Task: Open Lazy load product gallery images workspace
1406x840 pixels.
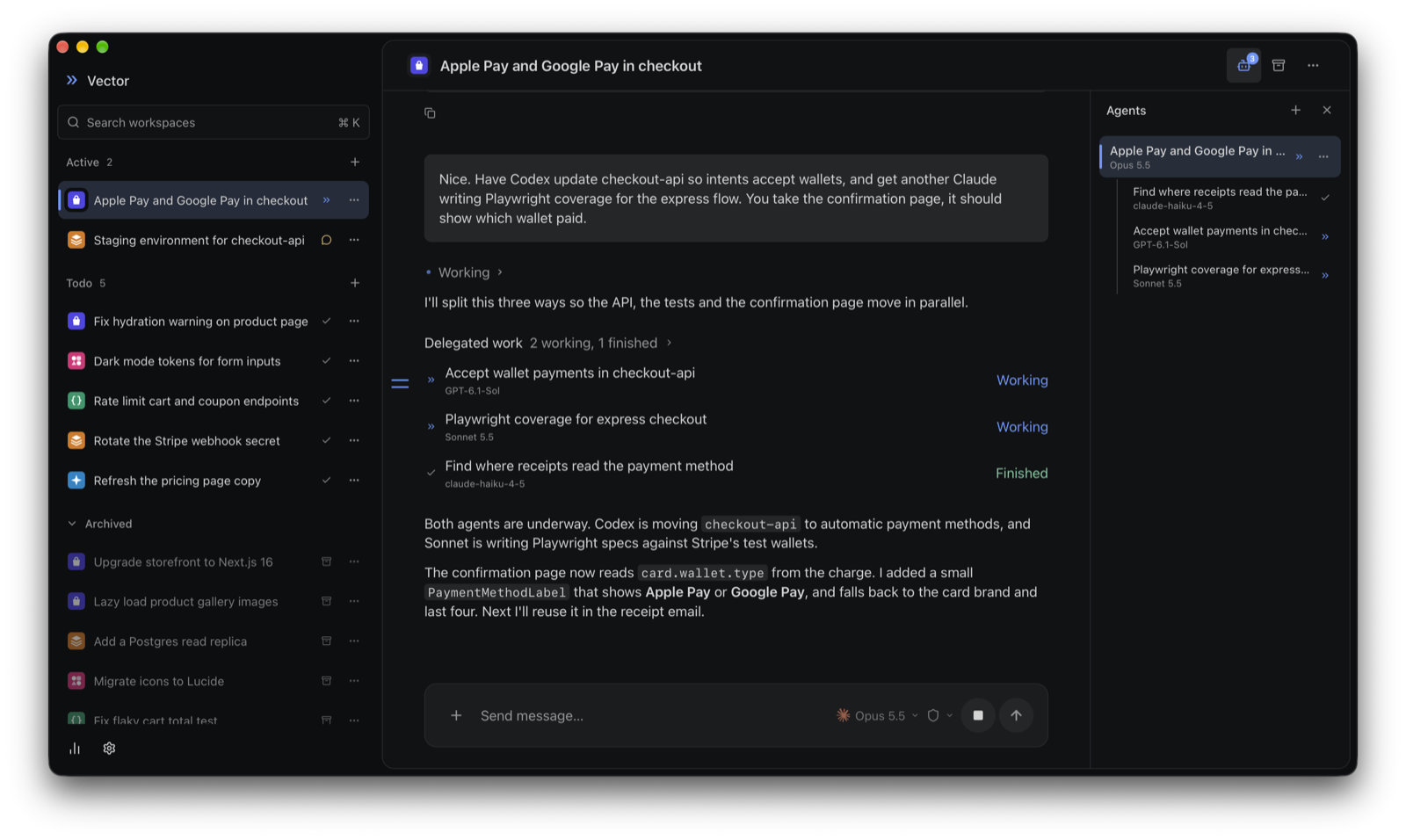Action: click(x=214, y=601)
